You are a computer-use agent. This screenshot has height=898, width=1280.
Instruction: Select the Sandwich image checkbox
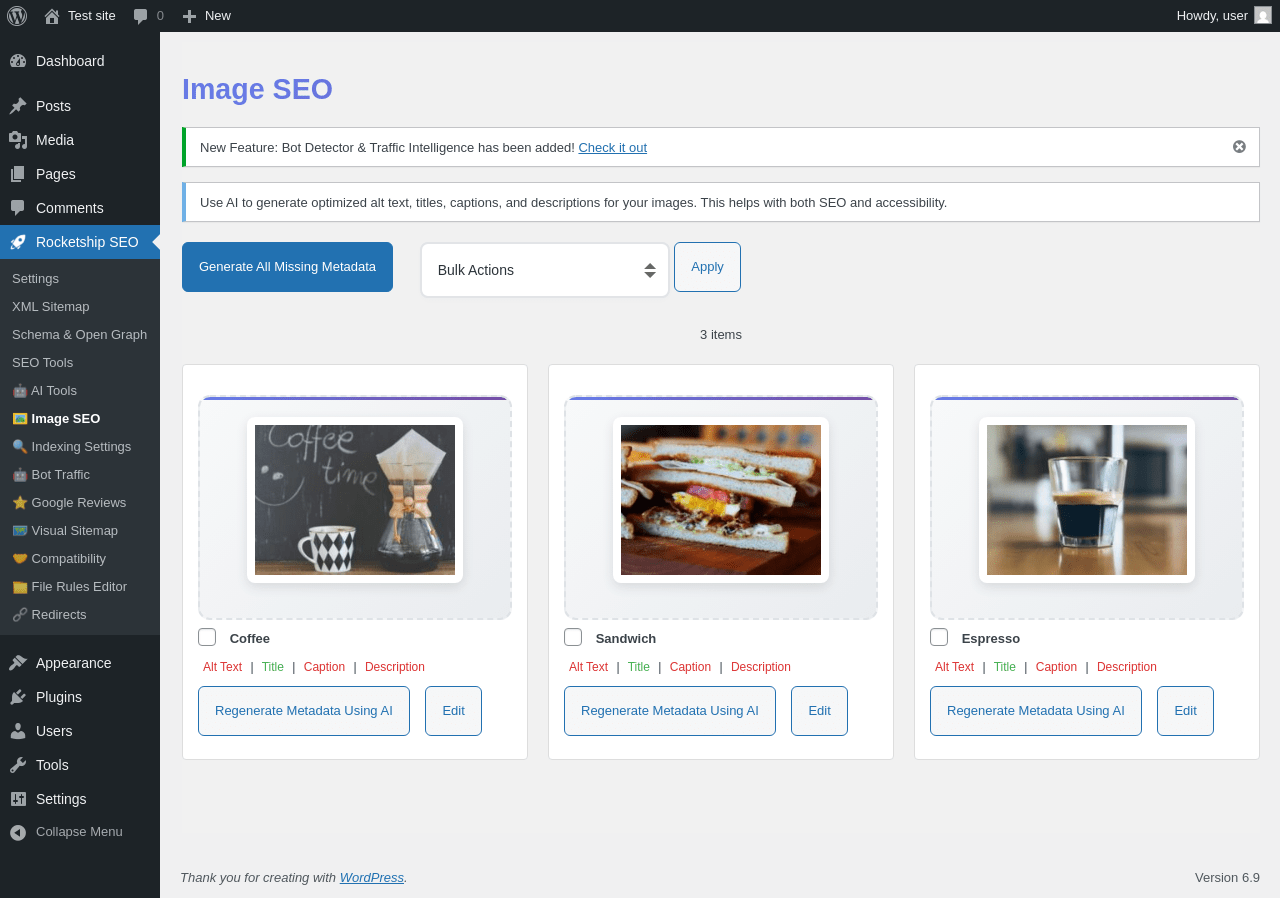pyautogui.click(x=573, y=637)
